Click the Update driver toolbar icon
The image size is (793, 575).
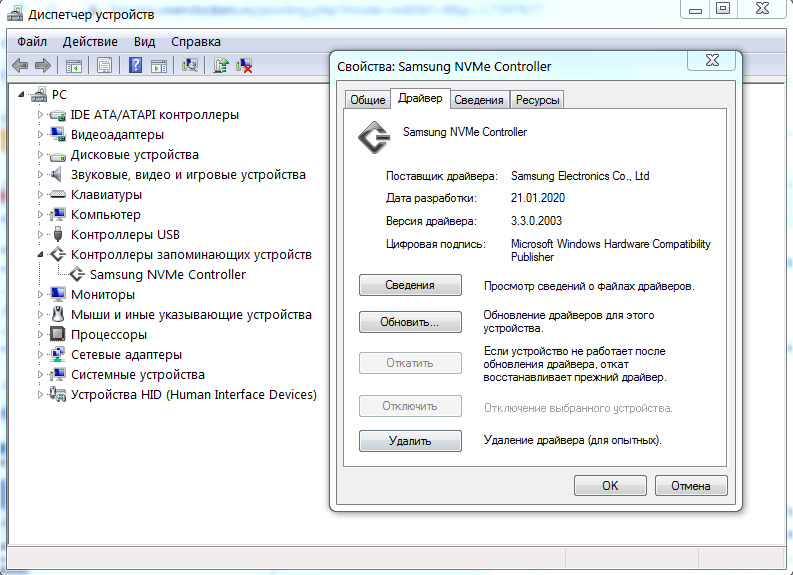click(x=221, y=65)
